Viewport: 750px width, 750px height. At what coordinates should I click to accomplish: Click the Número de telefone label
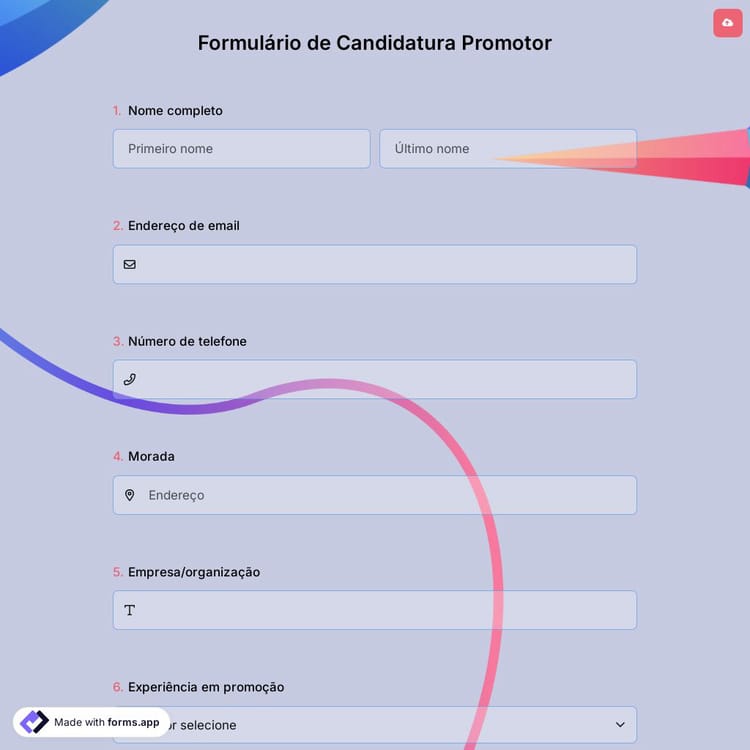click(x=187, y=341)
